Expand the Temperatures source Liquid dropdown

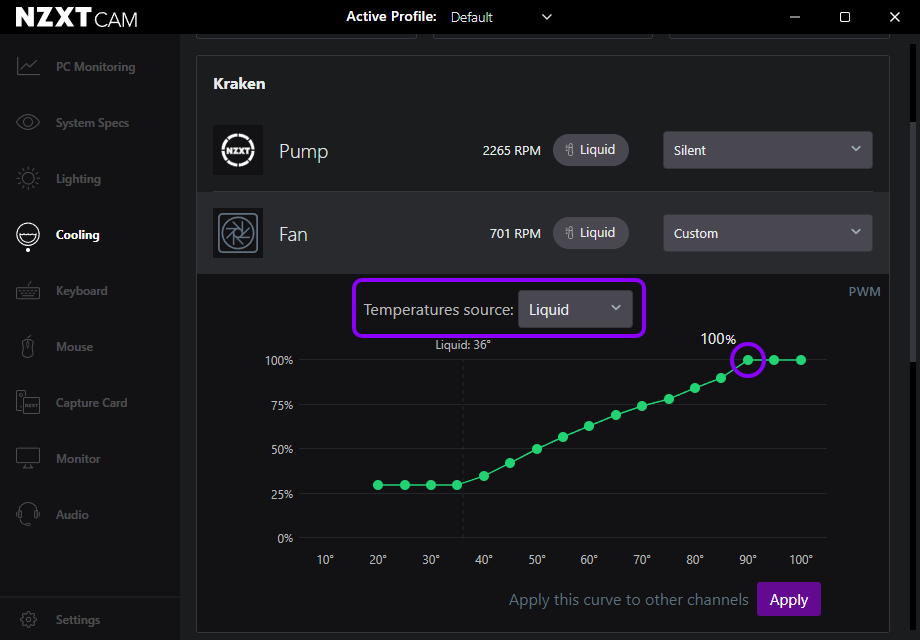[x=574, y=309]
